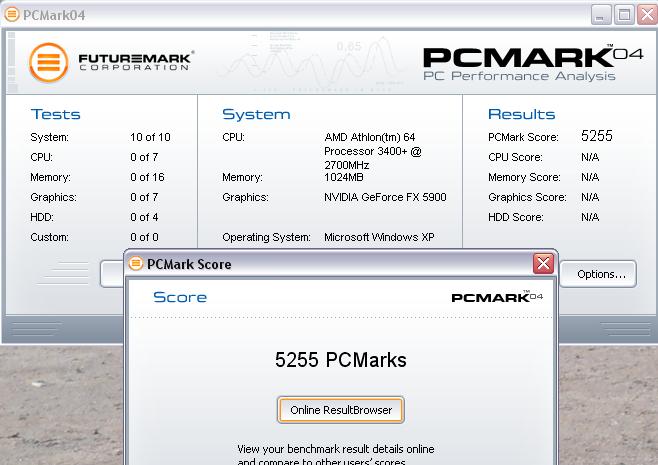Click the PCMARK04 logo in header
This screenshot has height=465, width=658.
[533, 57]
